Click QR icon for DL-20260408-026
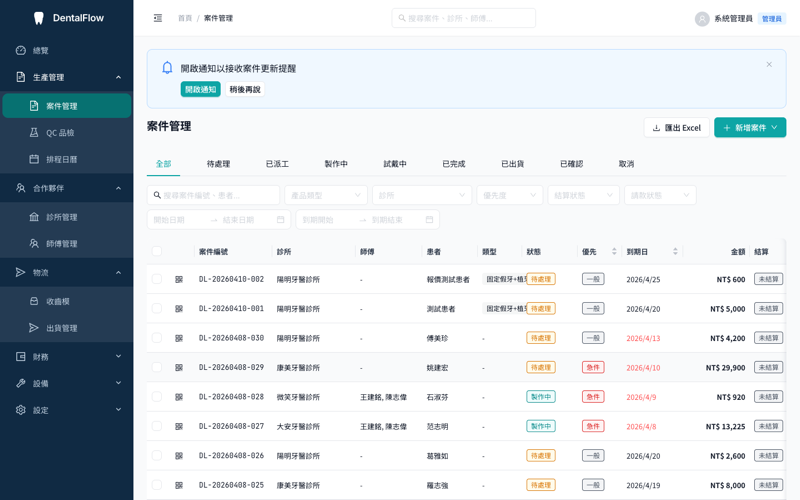 click(x=179, y=456)
